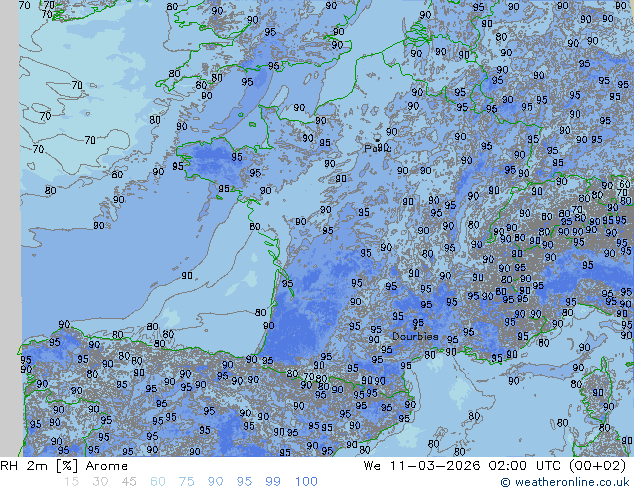
Task: Click the weatheronline.co.uk copyright text
Action: pyautogui.click(x=565, y=482)
